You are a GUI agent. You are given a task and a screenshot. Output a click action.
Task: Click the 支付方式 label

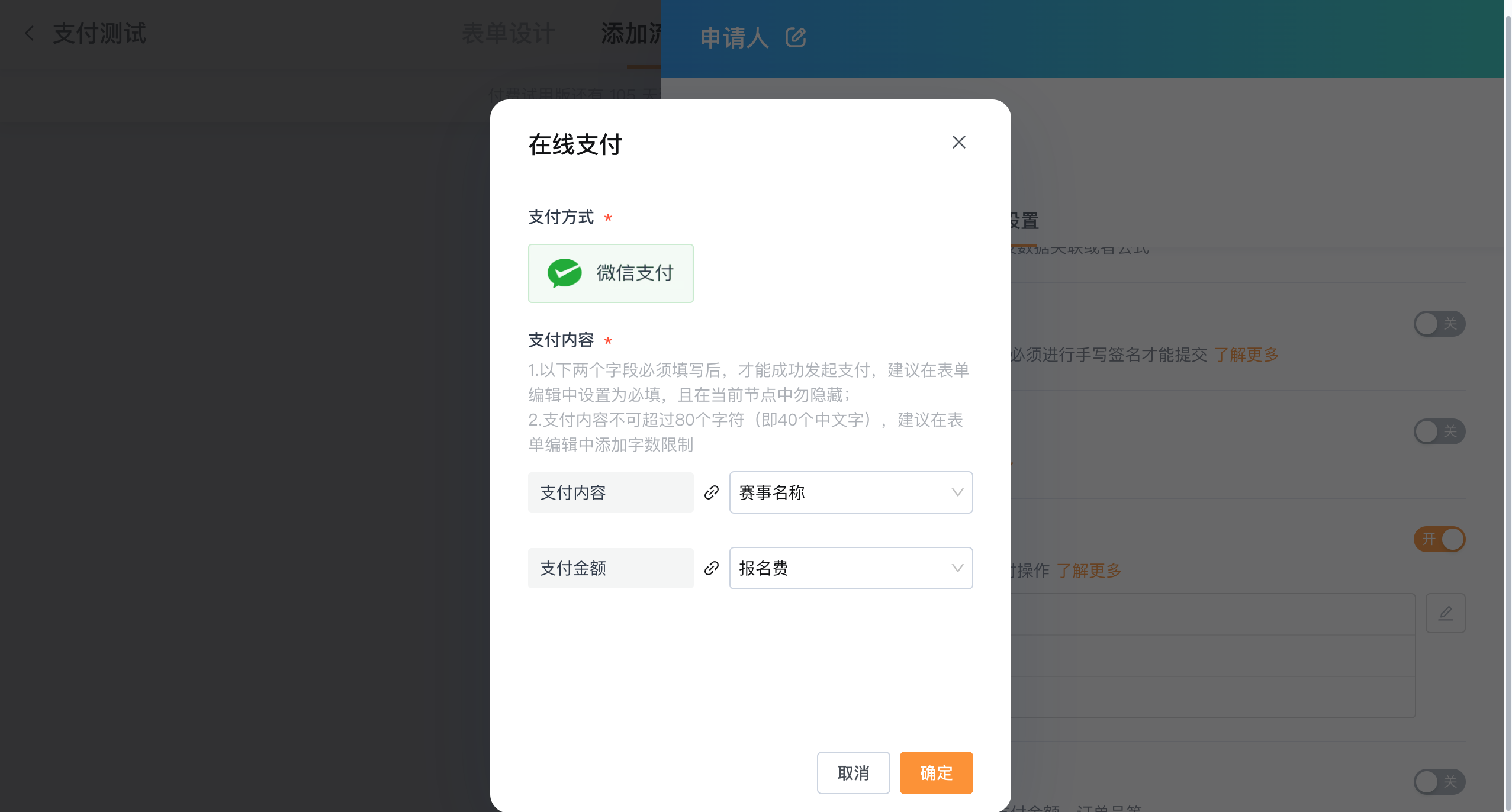click(561, 217)
